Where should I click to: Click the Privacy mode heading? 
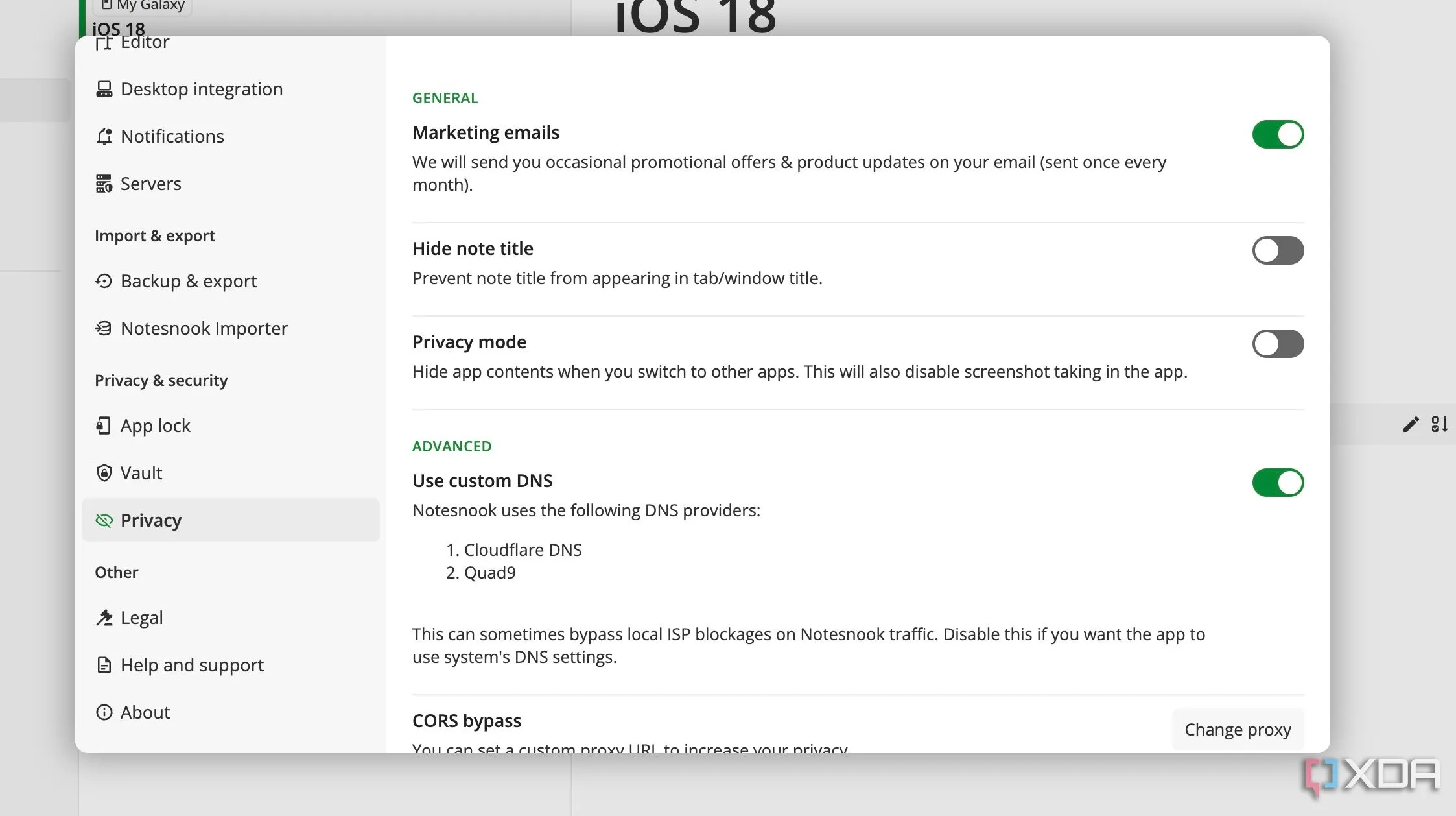(x=469, y=342)
